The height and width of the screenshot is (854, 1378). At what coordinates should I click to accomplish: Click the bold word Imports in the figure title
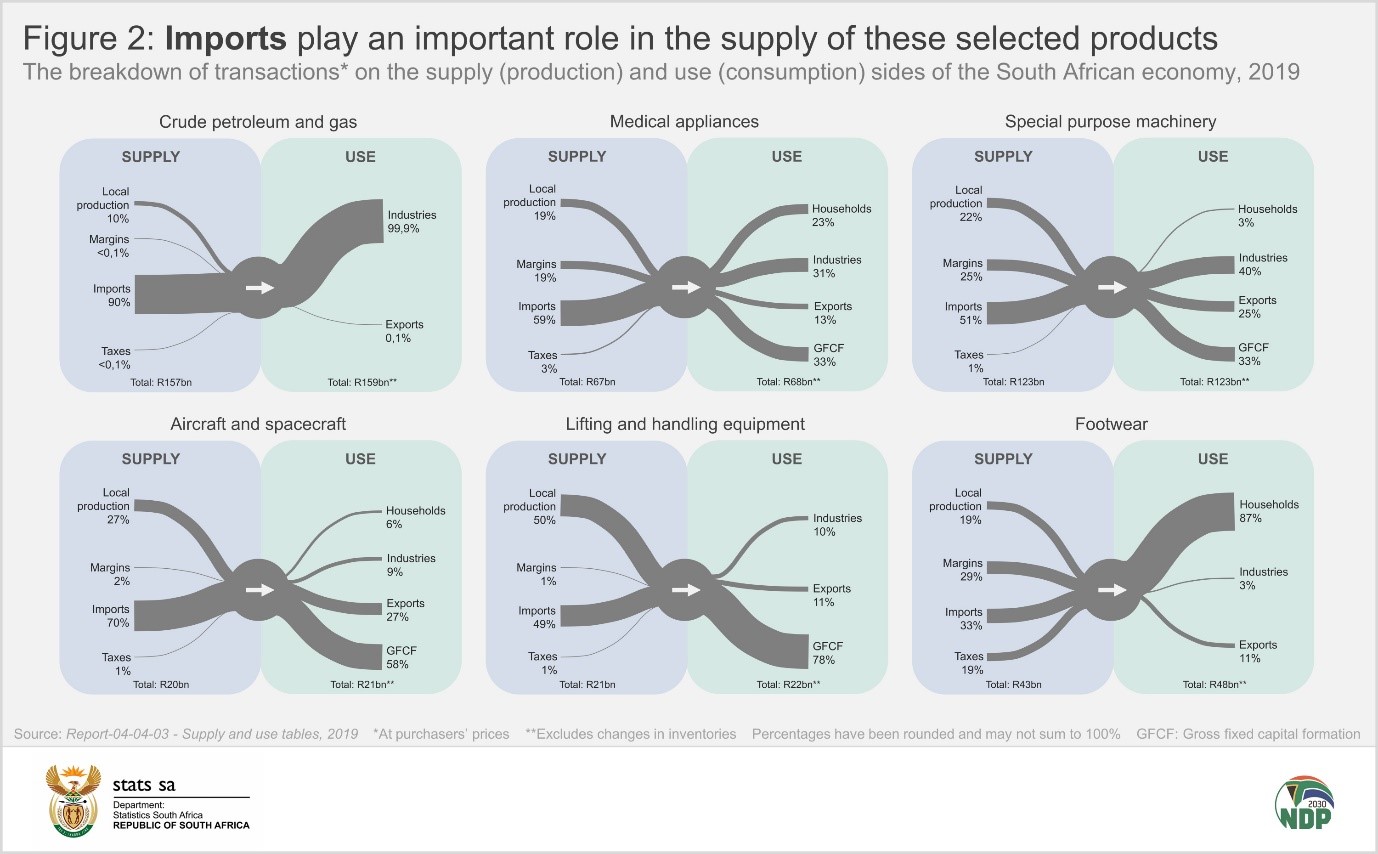pos(226,39)
